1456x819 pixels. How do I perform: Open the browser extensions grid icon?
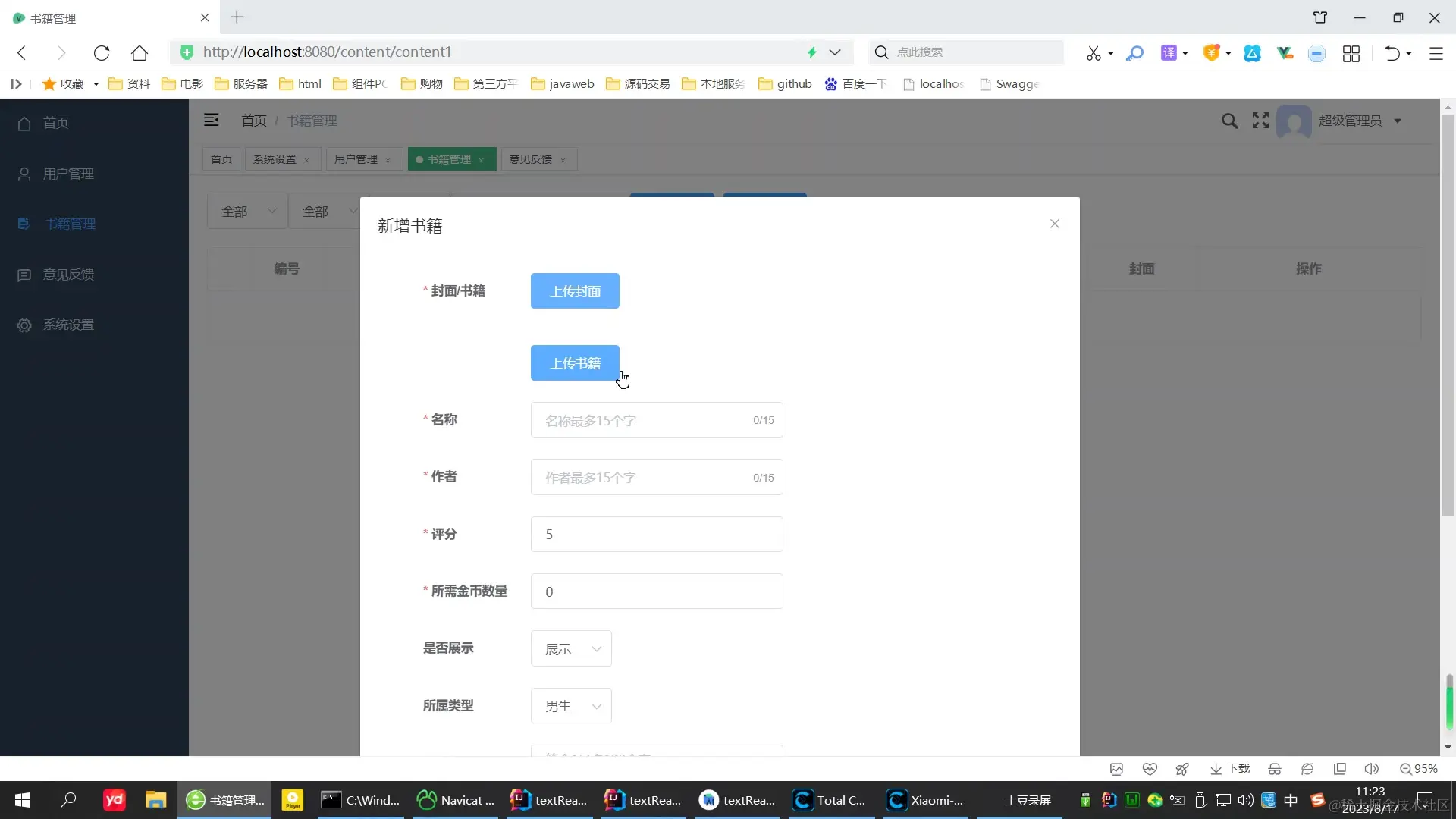1351,53
